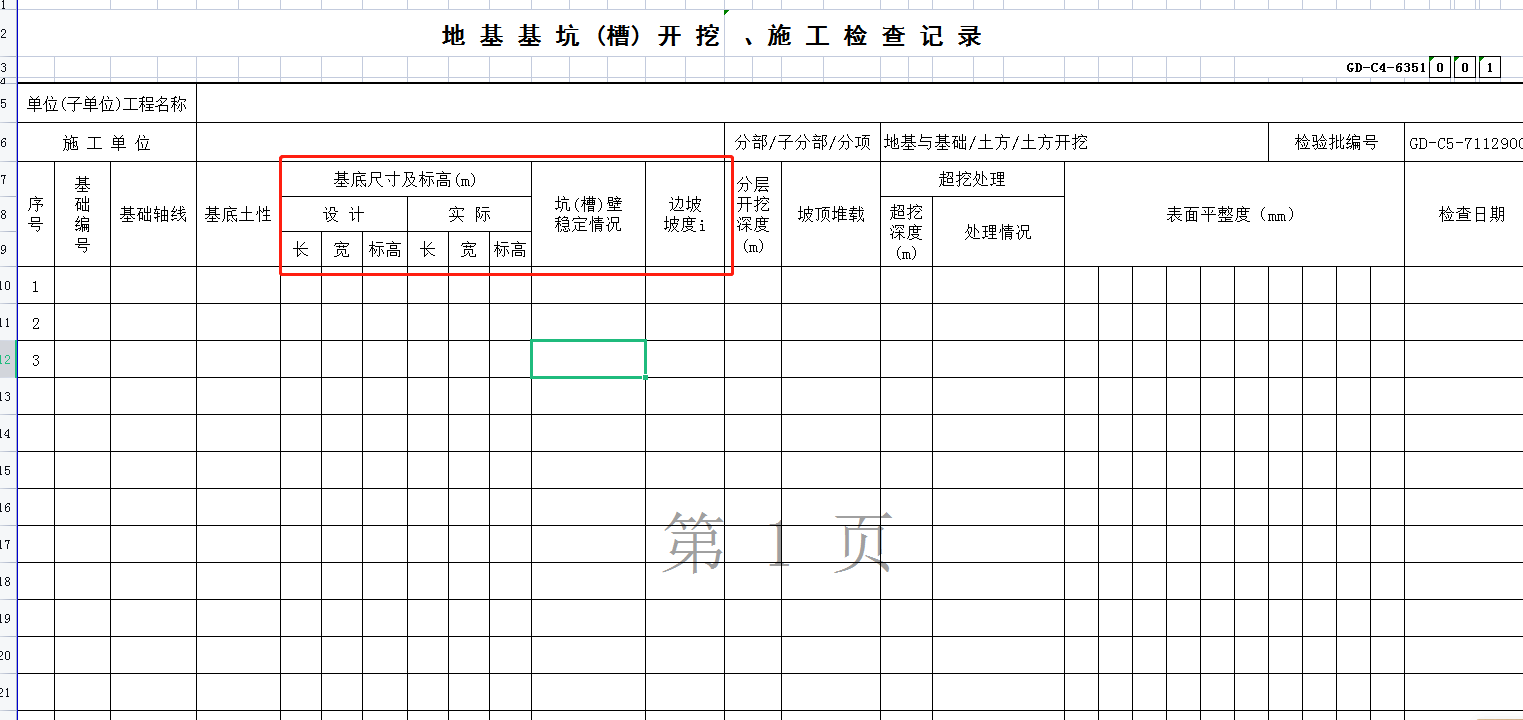Click the 检查日期 cell in serial row 1
The width and height of the screenshot is (1523, 720).
[1464, 286]
